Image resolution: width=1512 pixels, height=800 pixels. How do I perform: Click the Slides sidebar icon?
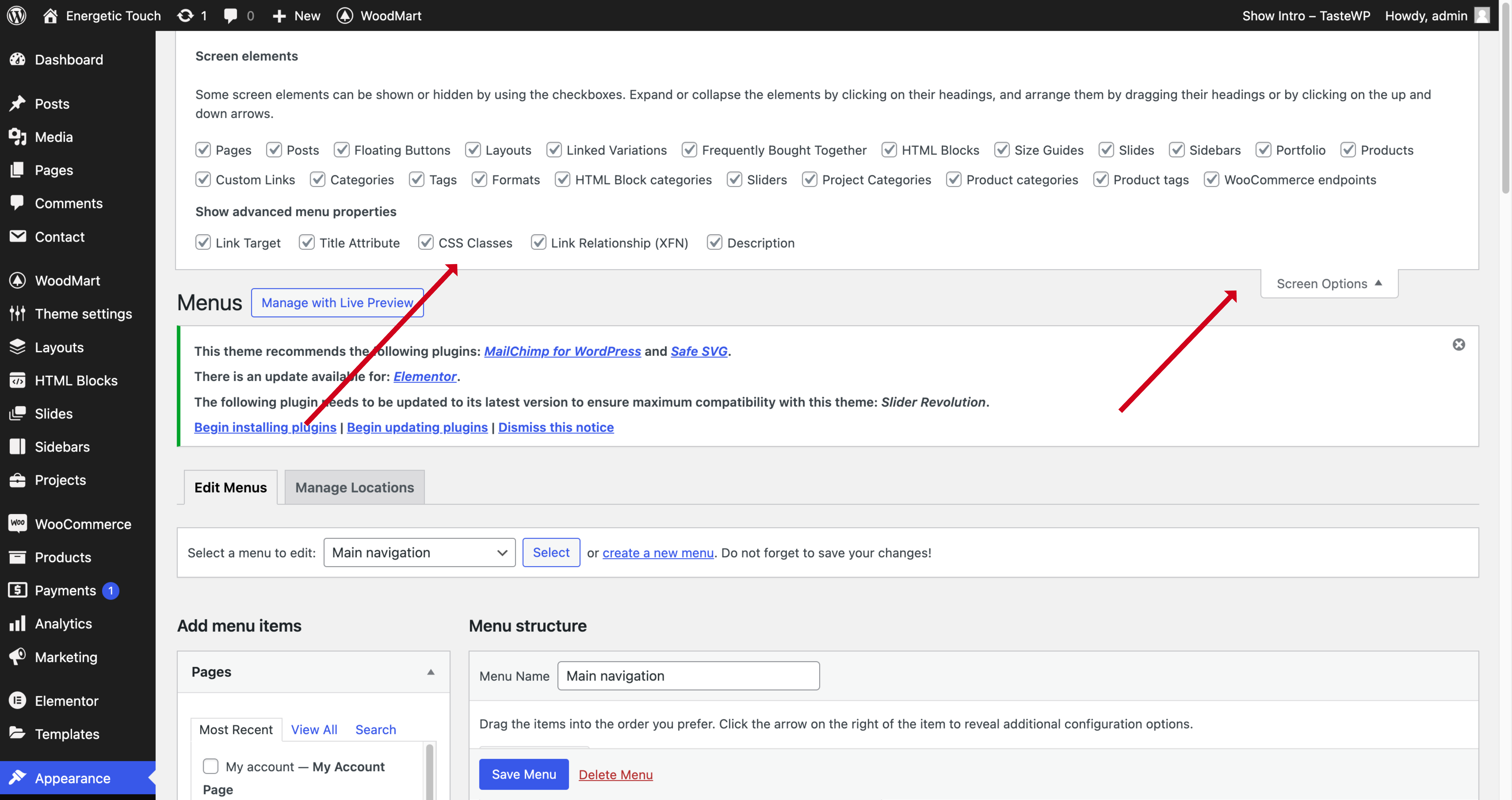pyautogui.click(x=18, y=413)
